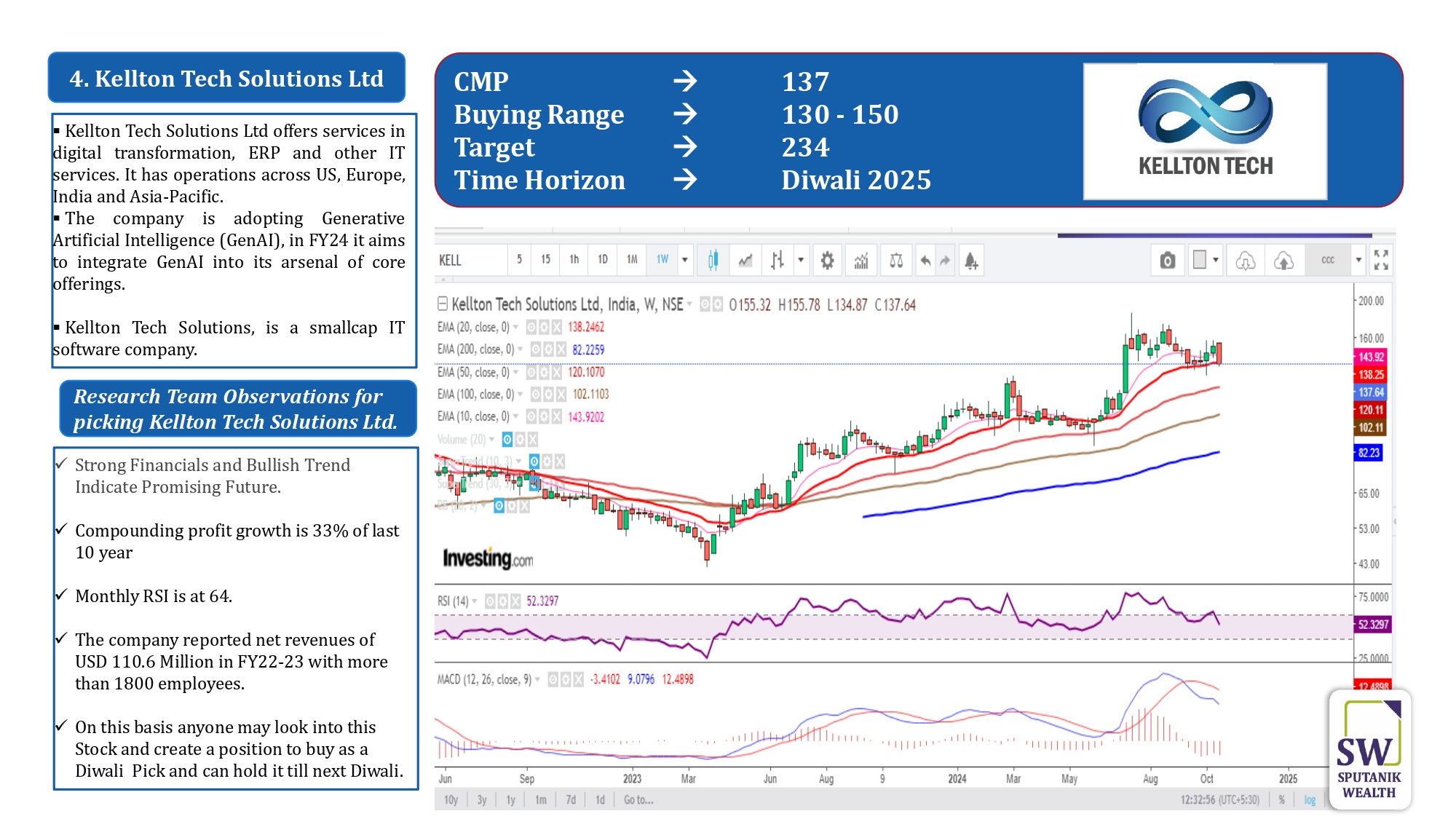Viewport: 1456px width, 819px height.
Task: Enter fullscreen mode with arrows icon
Action: click(x=1381, y=260)
